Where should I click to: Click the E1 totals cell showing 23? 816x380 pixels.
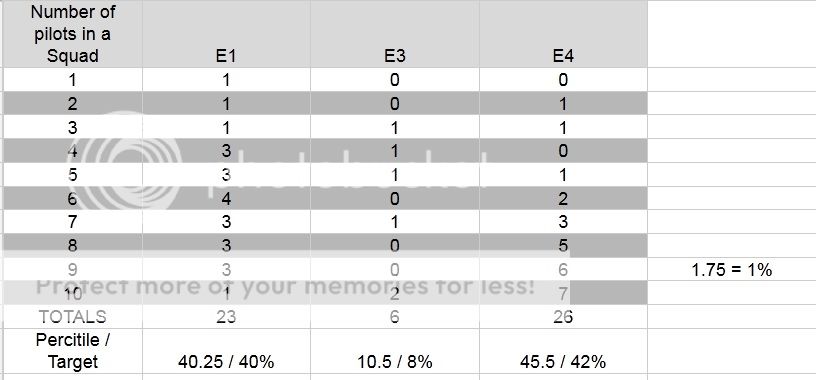click(x=226, y=316)
